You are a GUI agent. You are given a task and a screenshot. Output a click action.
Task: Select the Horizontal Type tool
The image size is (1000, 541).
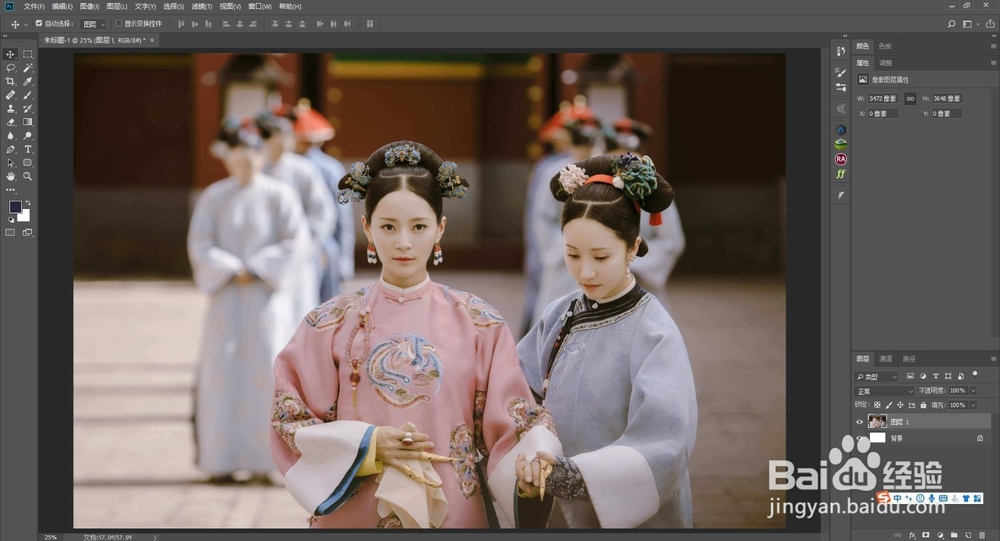pyautogui.click(x=28, y=149)
